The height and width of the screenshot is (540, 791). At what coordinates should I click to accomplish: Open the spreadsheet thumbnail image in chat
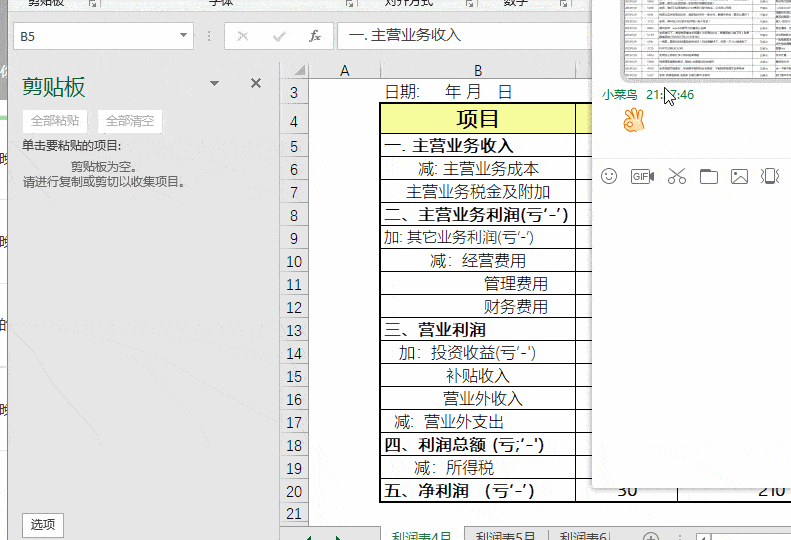click(706, 40)
